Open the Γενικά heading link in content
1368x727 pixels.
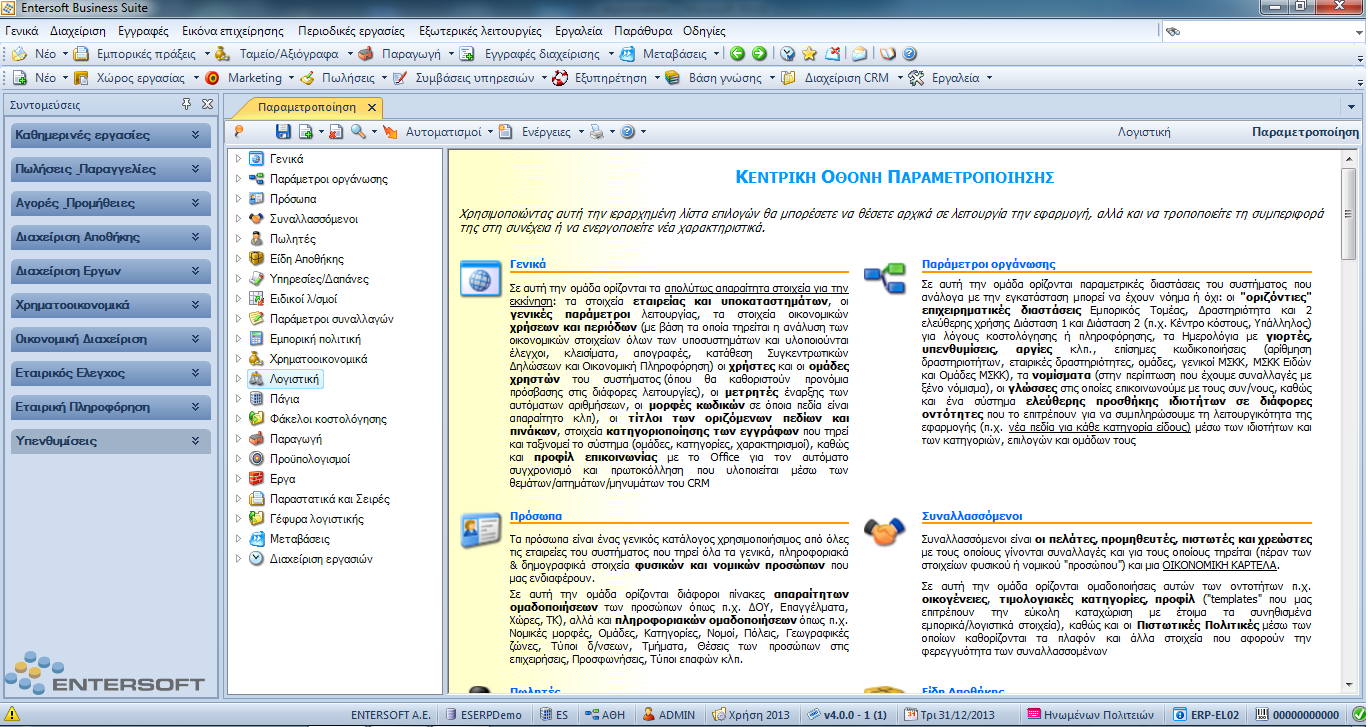[528, 265]
